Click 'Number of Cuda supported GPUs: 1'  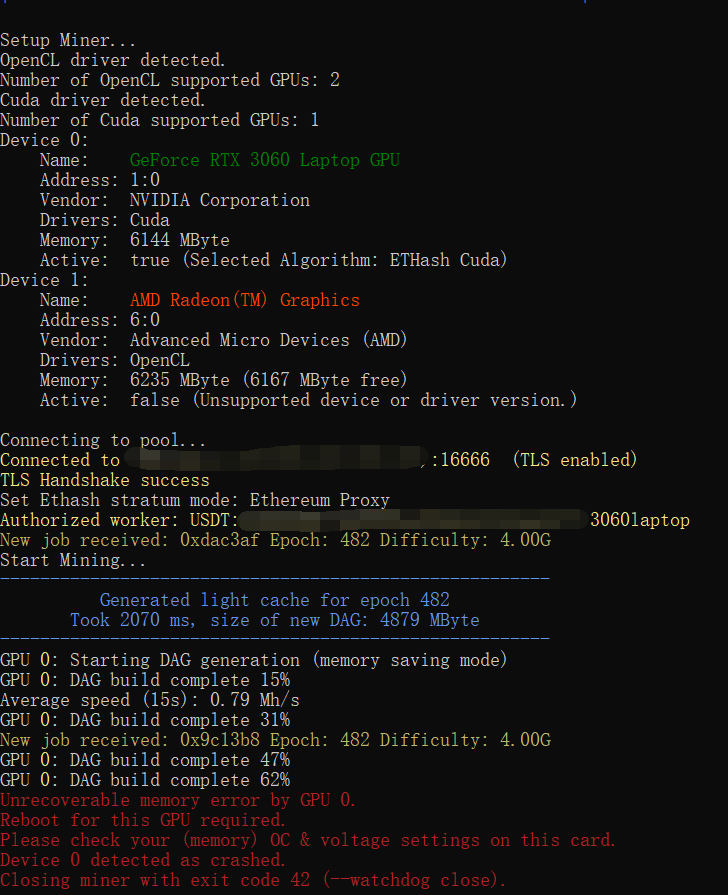pyautogui.click(x=159, y=120)
